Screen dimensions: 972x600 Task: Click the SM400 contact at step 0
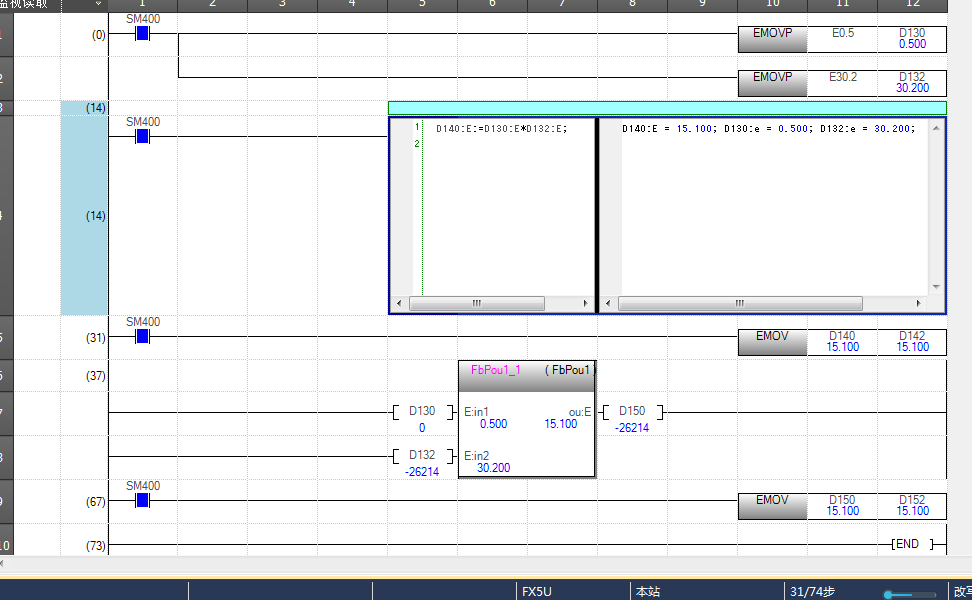point(142,33)
